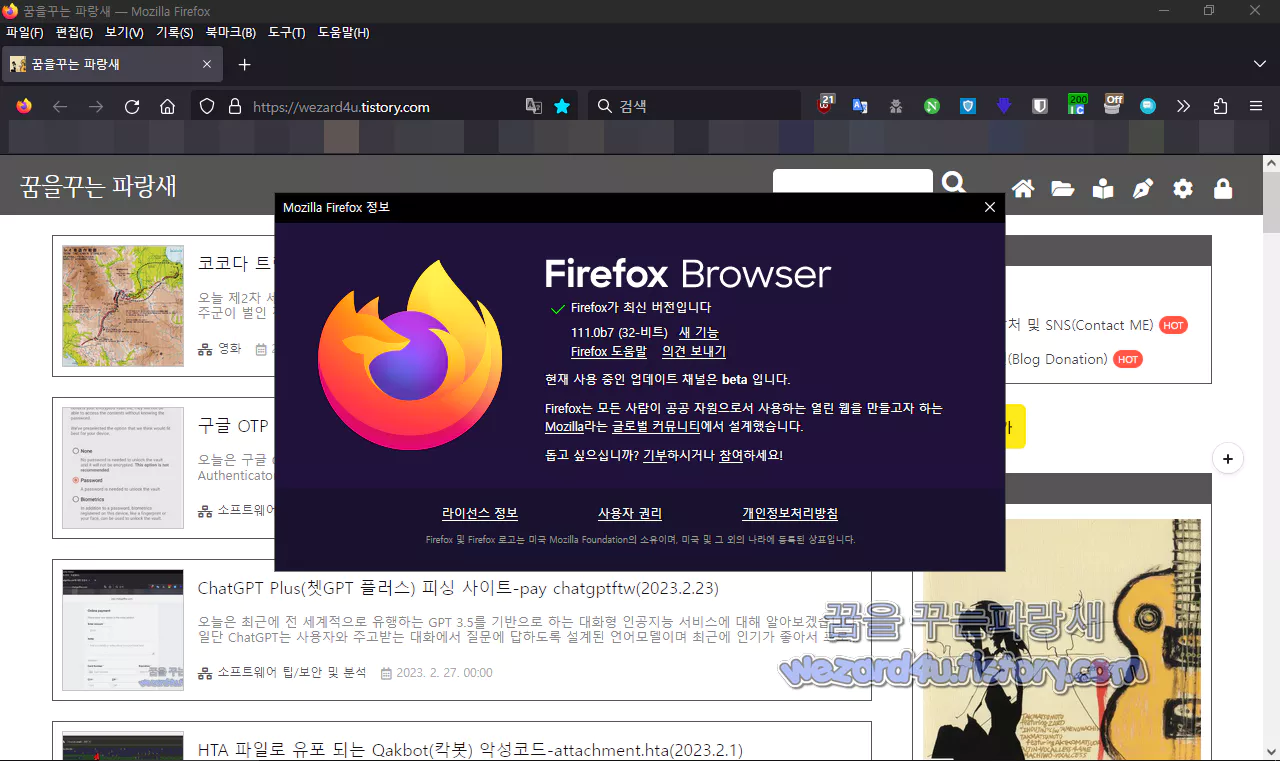Open a new tab with the plus button

point(244,64)
